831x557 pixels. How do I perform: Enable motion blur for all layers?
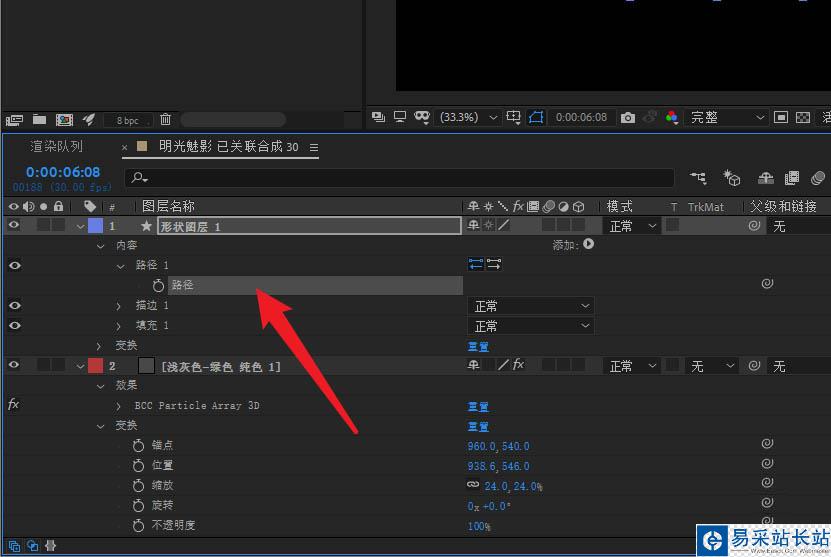818,178
